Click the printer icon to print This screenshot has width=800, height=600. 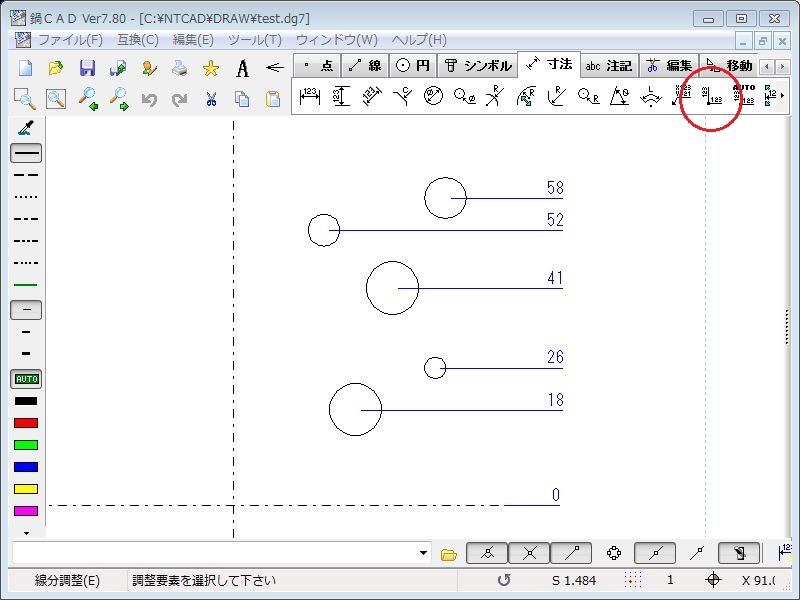(x=180, y=68)
